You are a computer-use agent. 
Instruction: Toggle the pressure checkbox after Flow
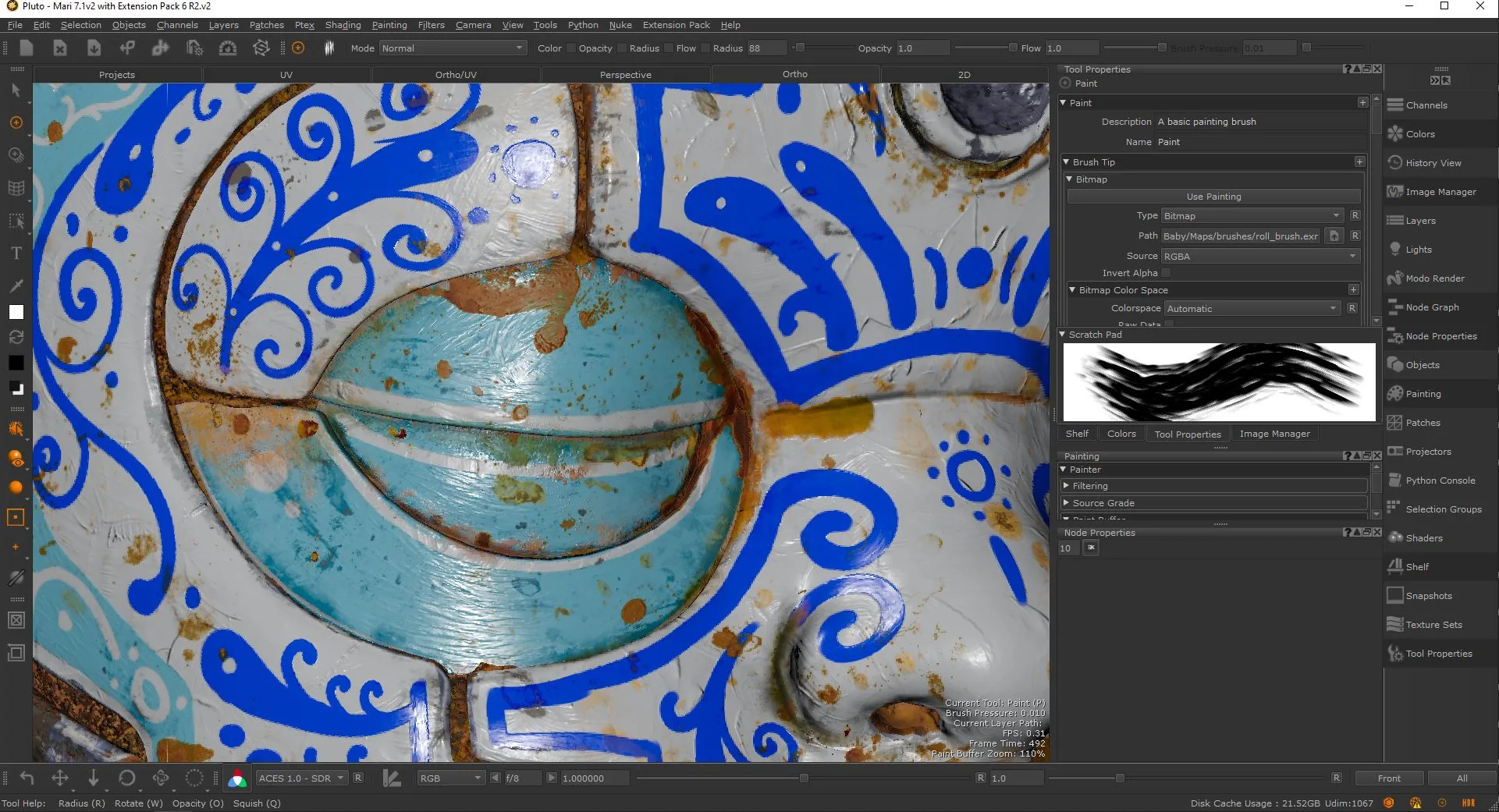pos(705,48)
